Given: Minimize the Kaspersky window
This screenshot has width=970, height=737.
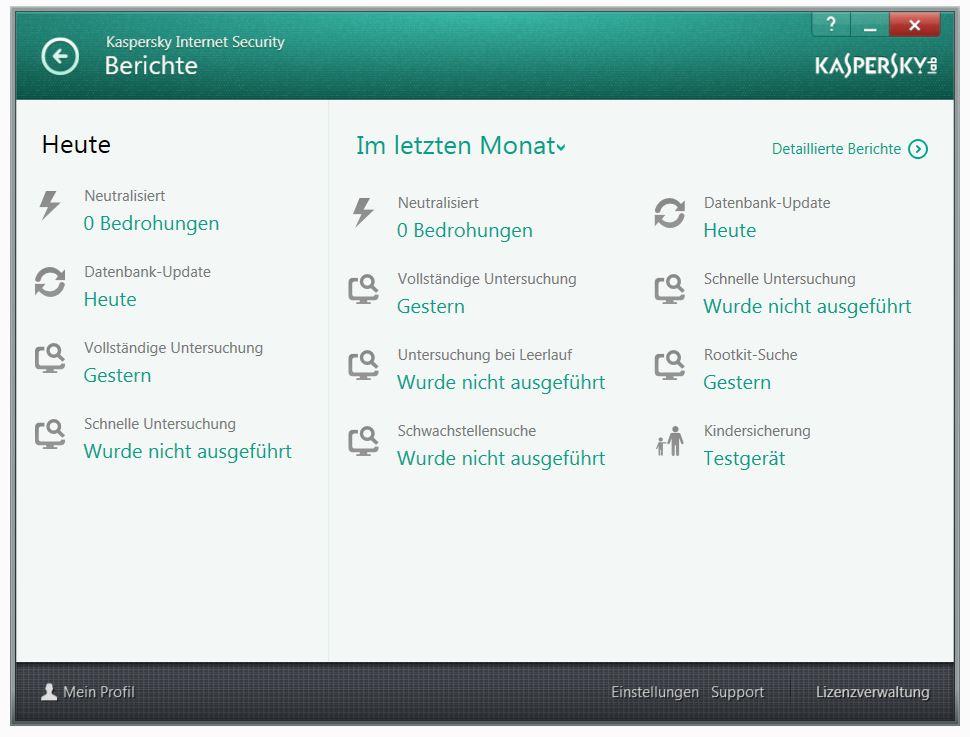Looking at the screenshot, I should [870, 25].
